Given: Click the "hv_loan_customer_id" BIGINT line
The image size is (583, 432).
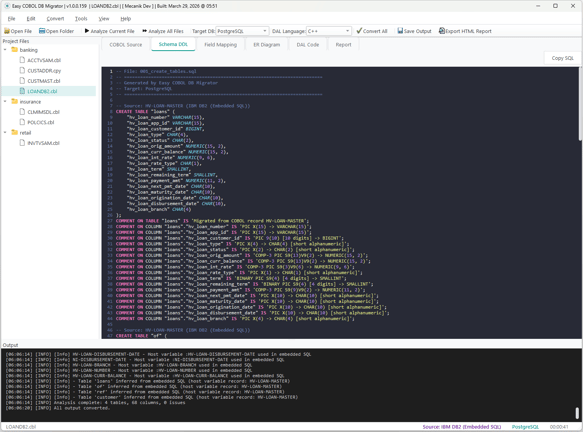Looking at the screenshot, I should pos(165,129).
